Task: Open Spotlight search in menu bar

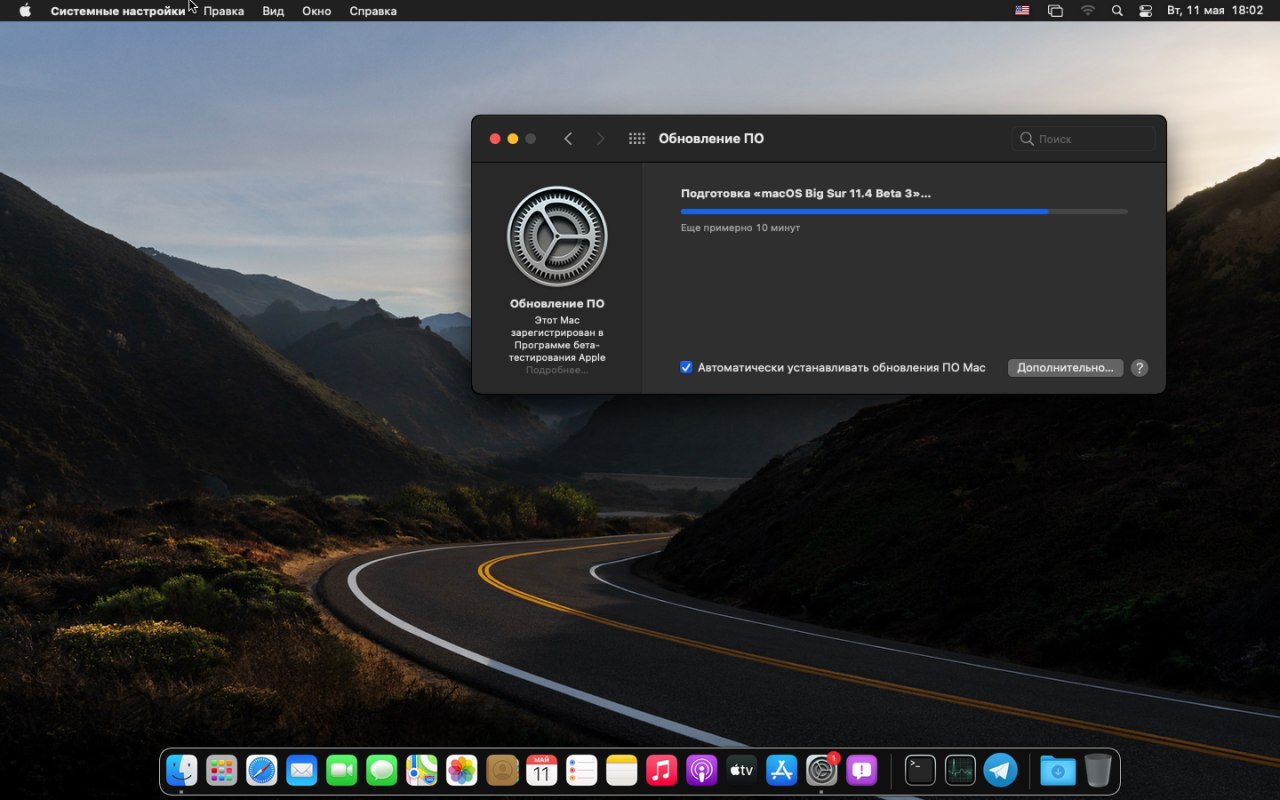Action: click(1117, 11)
